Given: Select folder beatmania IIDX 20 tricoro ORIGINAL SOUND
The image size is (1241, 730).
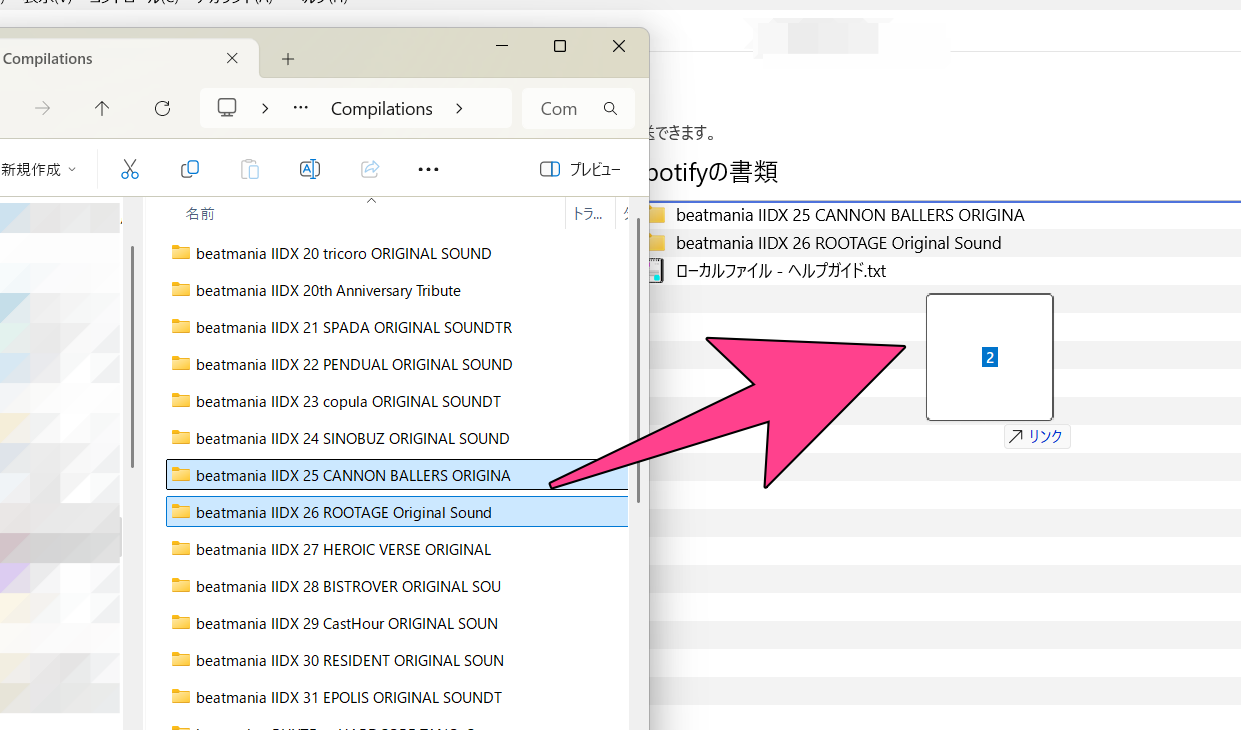Looking at the screenshot, I should [397, 254].
